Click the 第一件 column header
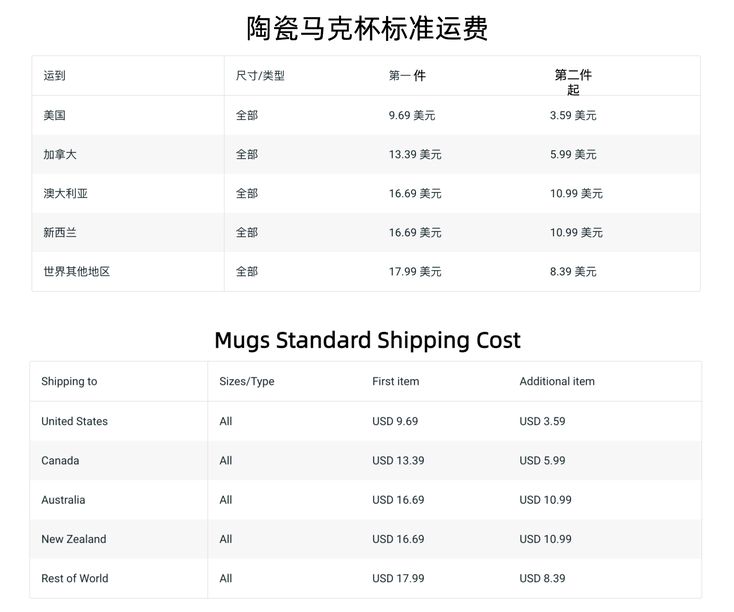Image resolution: width=734 pixels, height=612 pixels. point(407,76)
